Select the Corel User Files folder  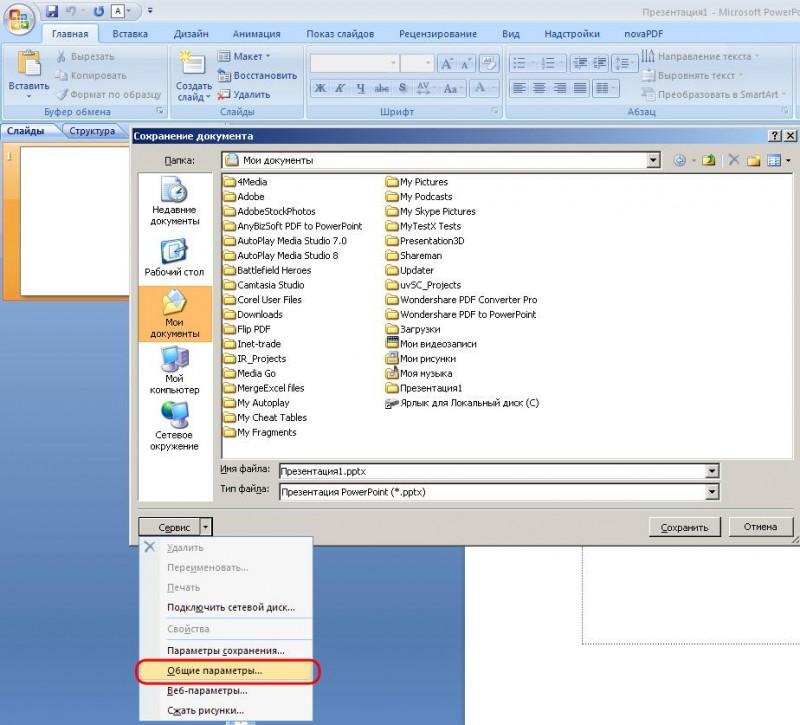[263, 300]
